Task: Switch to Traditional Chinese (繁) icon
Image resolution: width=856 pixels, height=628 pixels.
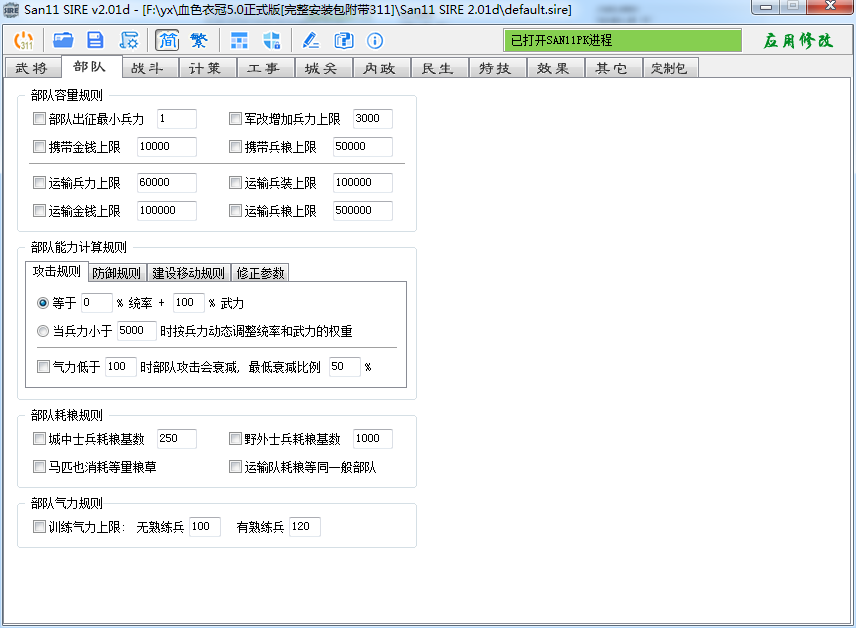Action: point(199,40)
